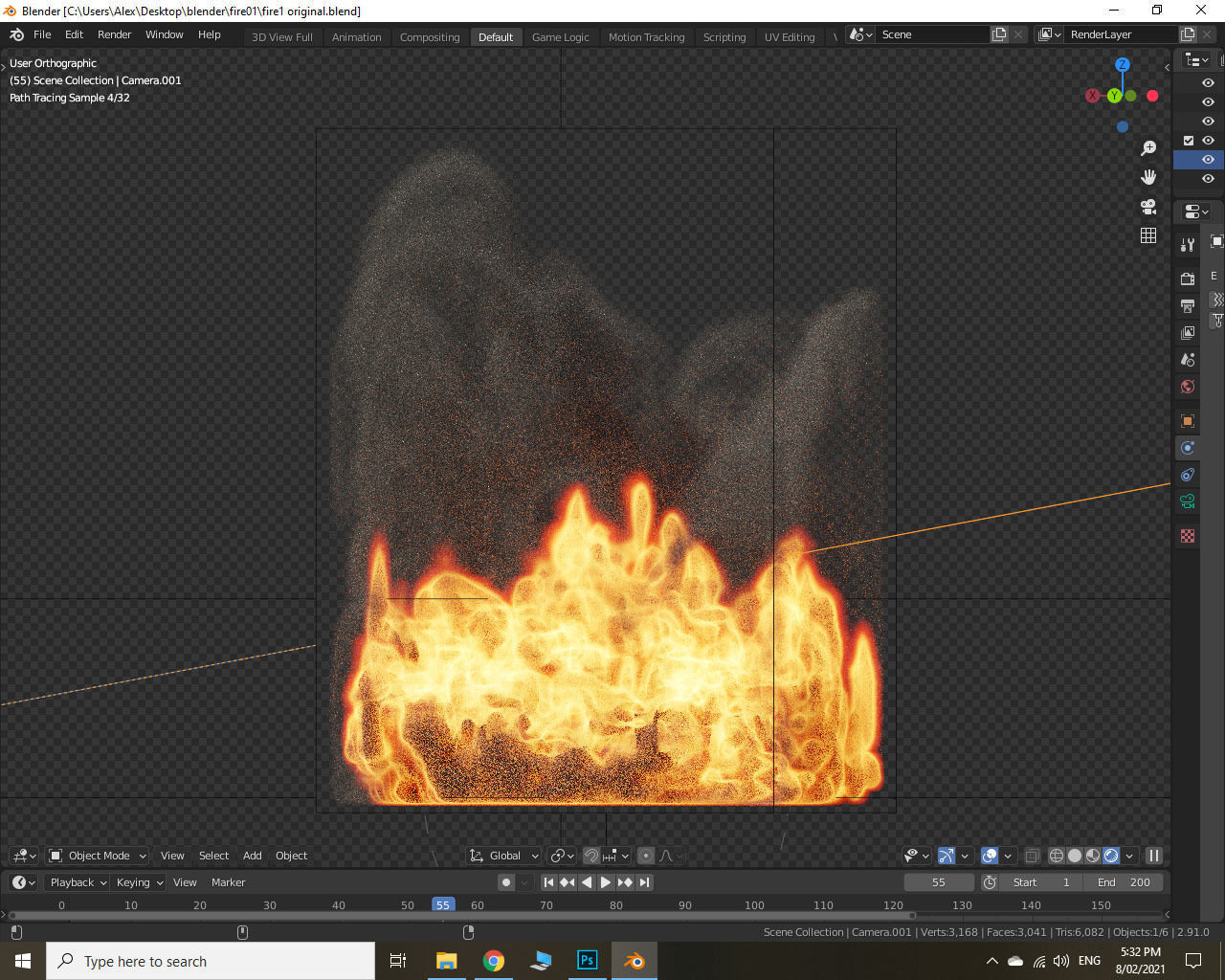
Task: Switch to the Compositing workspace tab
Action: click(x=430, y=36)
